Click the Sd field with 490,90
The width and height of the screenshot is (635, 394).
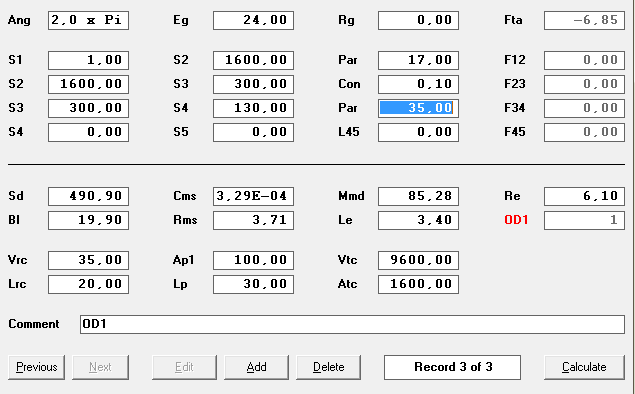pyautogui.click(x=88, y=196)
